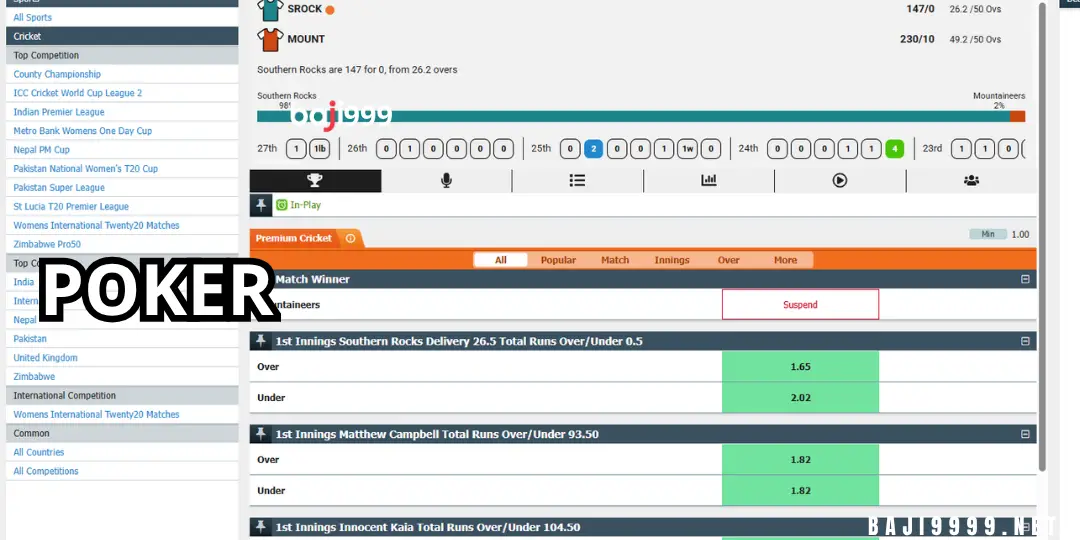Select the Cricket sport header

(x=122, y=37)
